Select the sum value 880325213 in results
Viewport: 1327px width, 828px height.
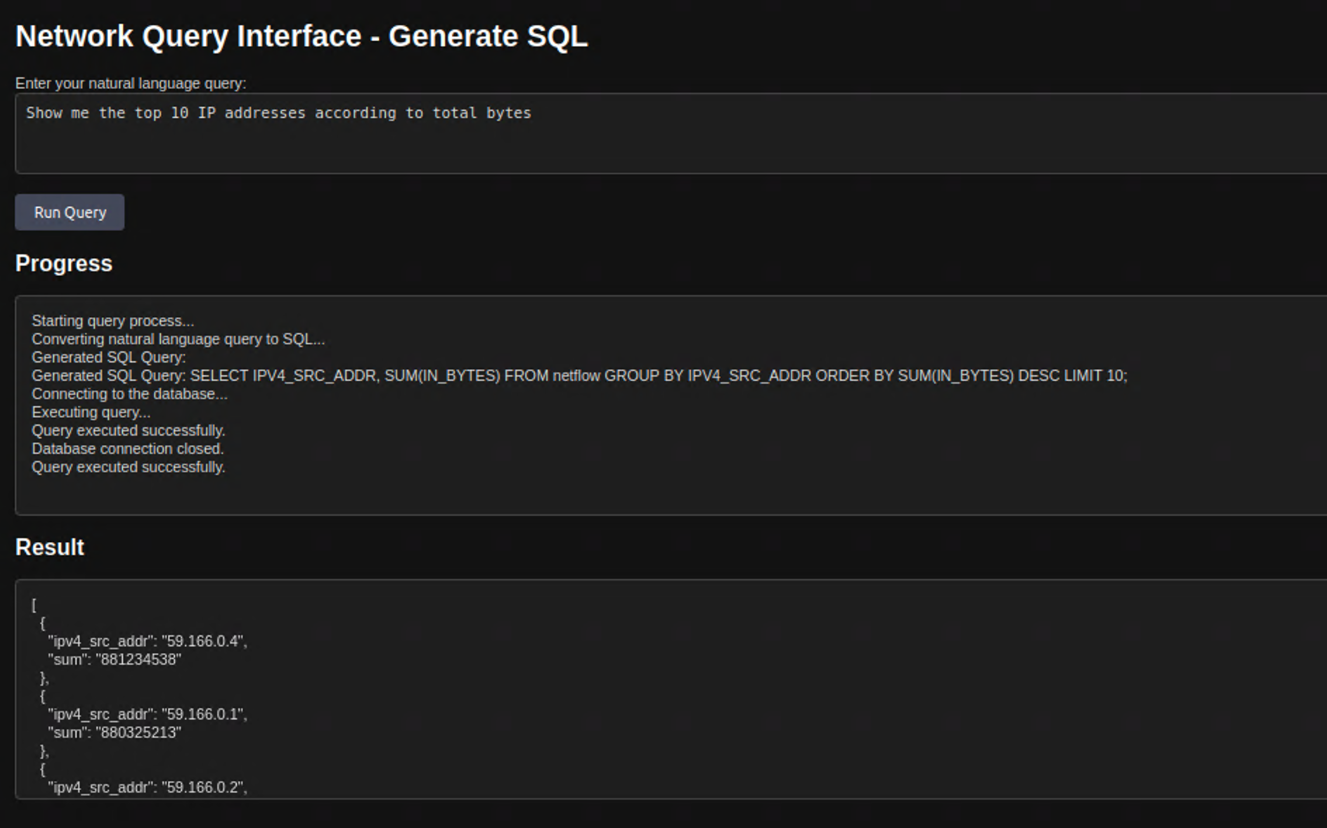131,732
